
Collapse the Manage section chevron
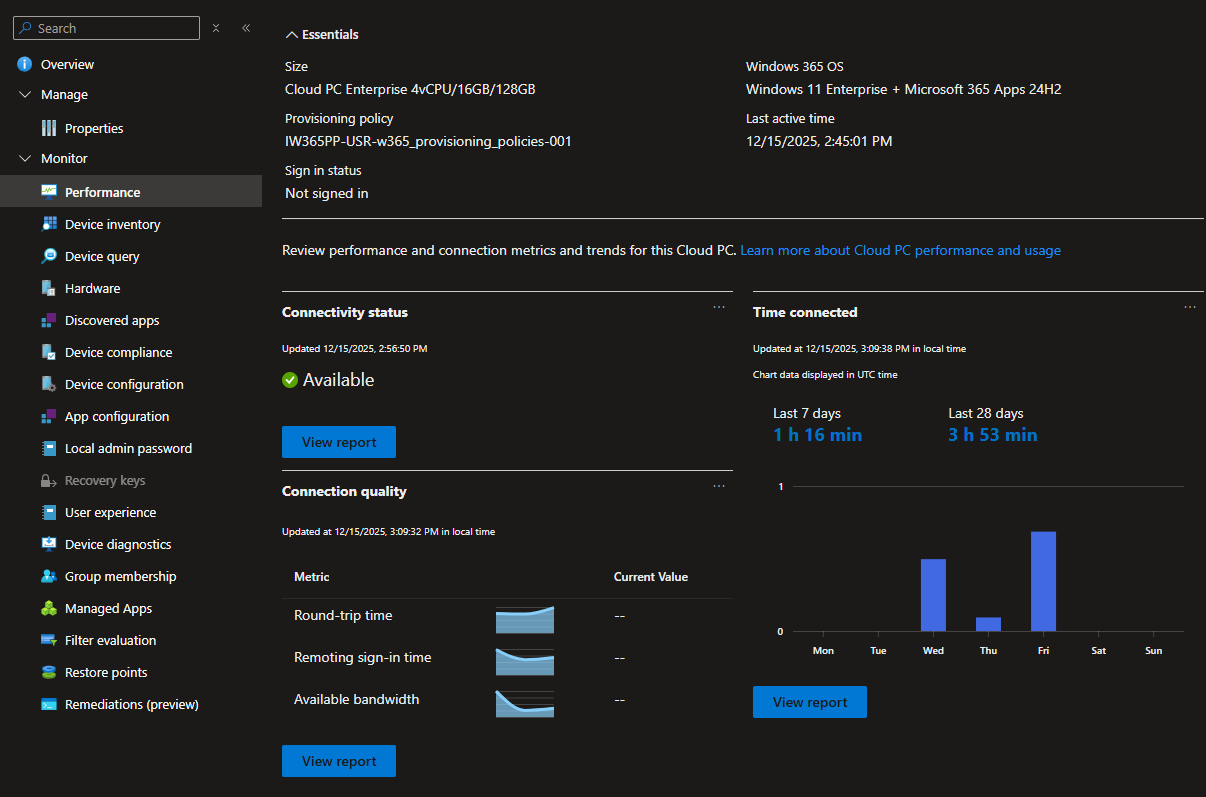click(25, 94)
